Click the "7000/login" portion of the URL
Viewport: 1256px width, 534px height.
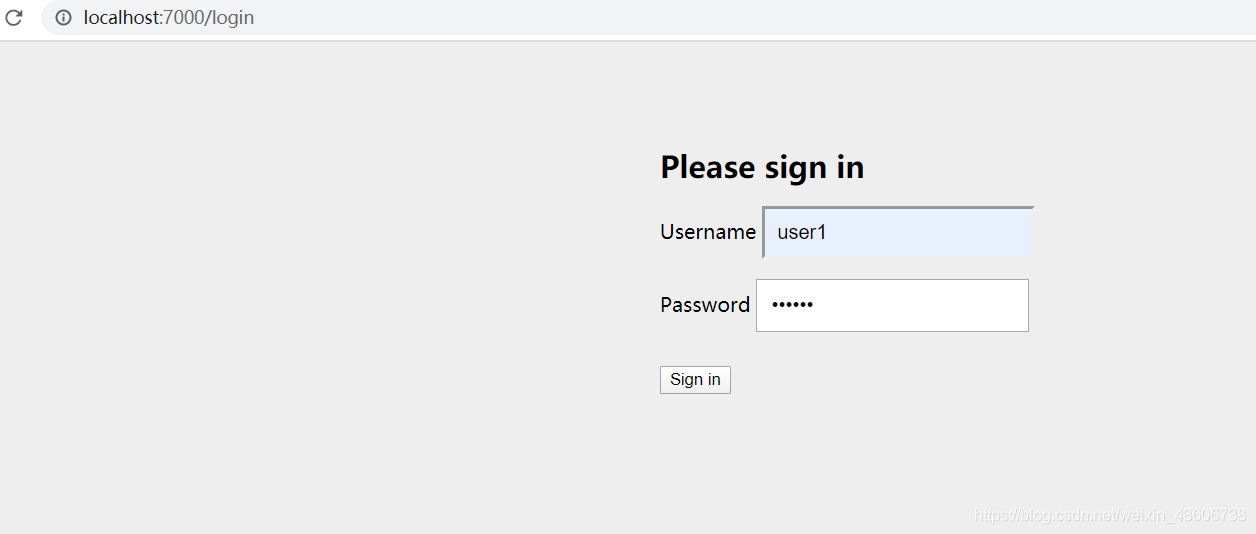[209, 18]
